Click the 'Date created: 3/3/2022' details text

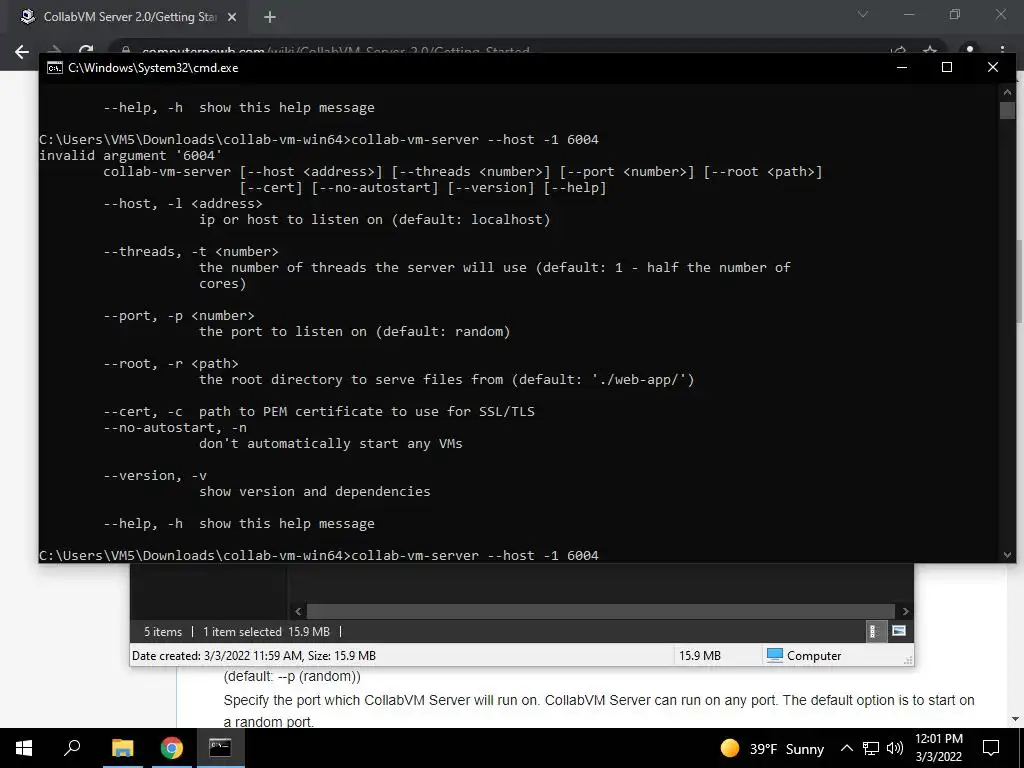pos(253,656)
